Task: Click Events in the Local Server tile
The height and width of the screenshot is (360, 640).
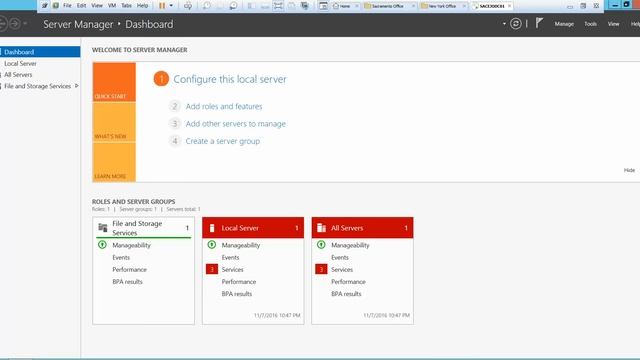Action: pyautogui.click(x=230, y=257)
